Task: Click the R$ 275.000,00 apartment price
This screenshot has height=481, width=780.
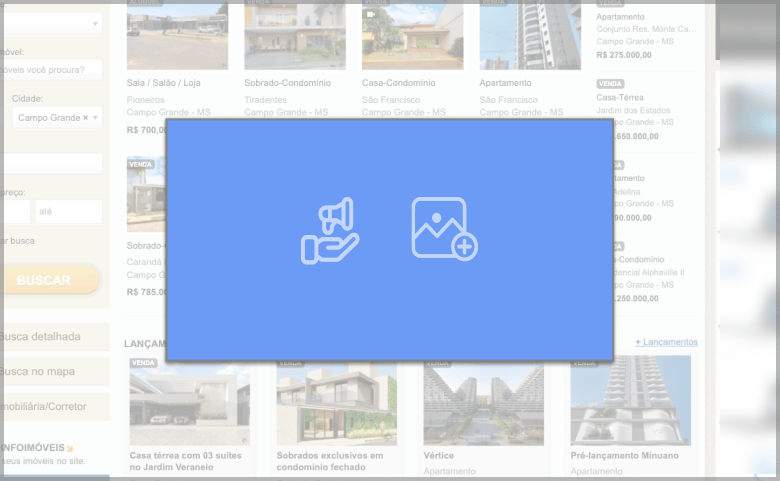Action: point(624,55)
